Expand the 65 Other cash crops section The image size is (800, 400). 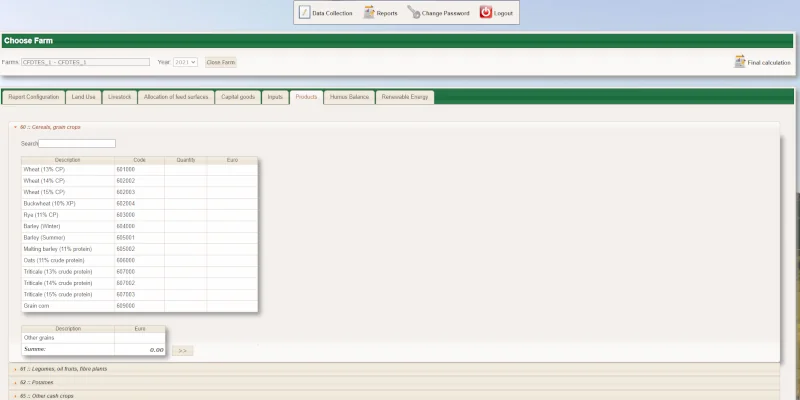coord(15,395)
